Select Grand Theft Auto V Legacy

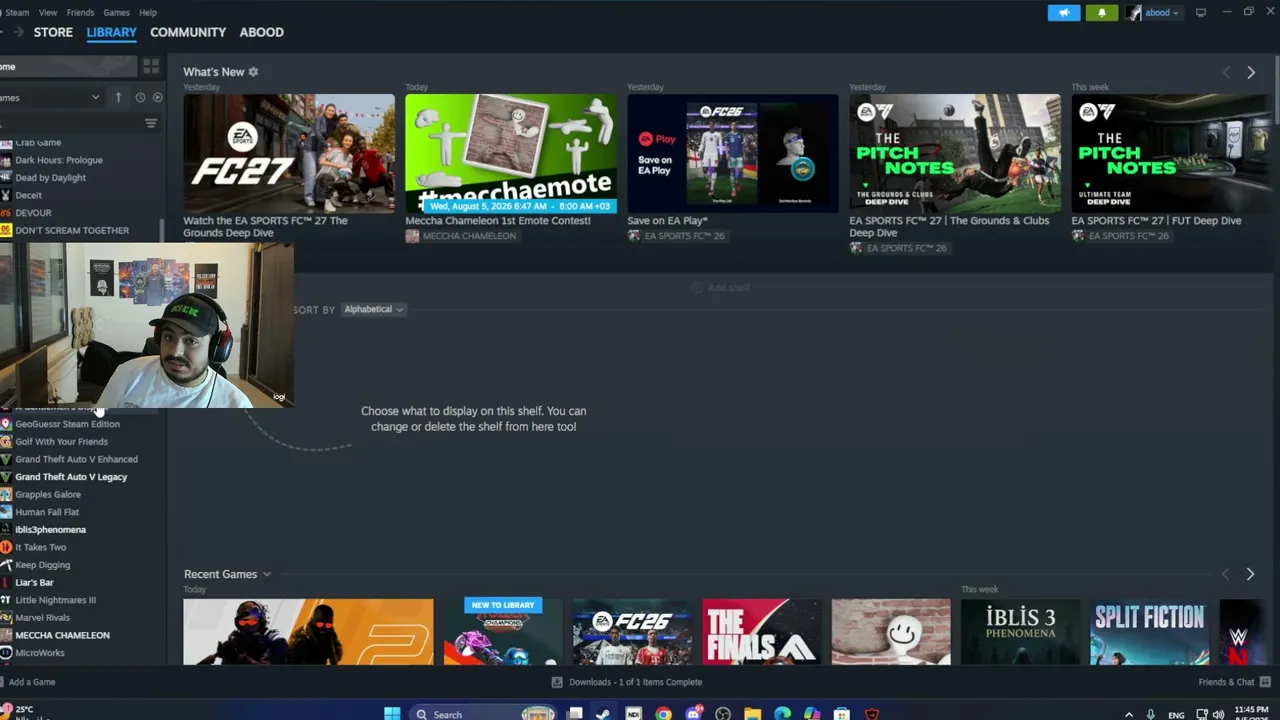point(71,477)
